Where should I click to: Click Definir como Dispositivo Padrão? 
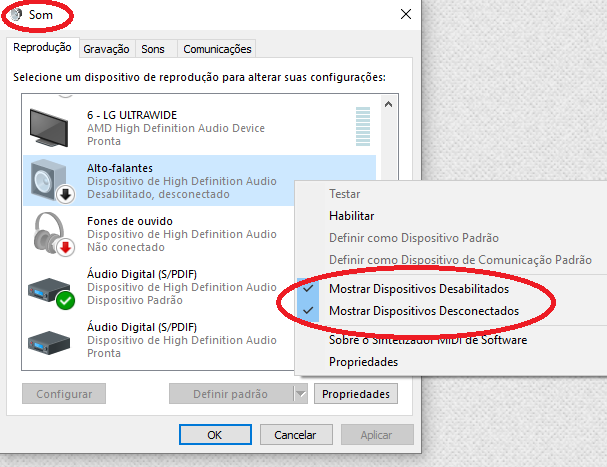pyautogui.click(x=414, y=238)
